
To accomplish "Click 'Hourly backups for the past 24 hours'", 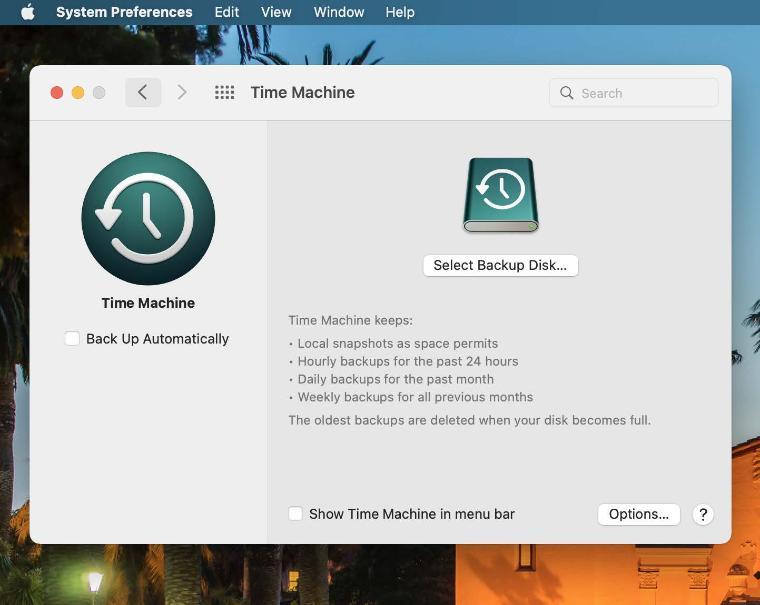I will (408, 361).
